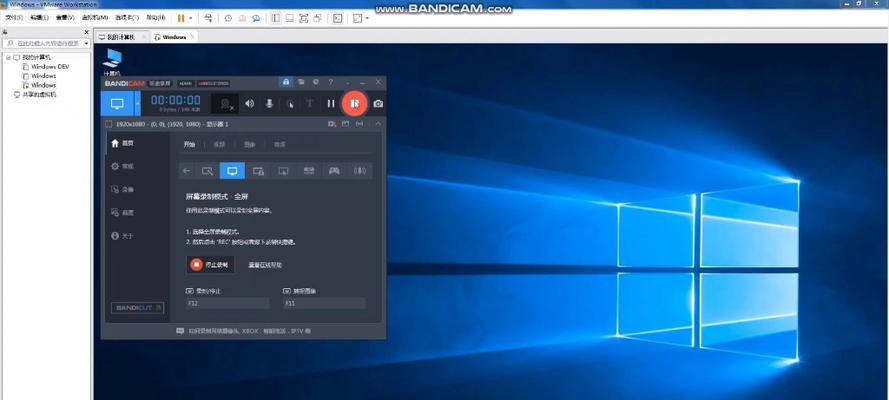889x400 pixels.
Task: Click VMware console view icon
Action: pyautogui.click(x=337, y=18)
